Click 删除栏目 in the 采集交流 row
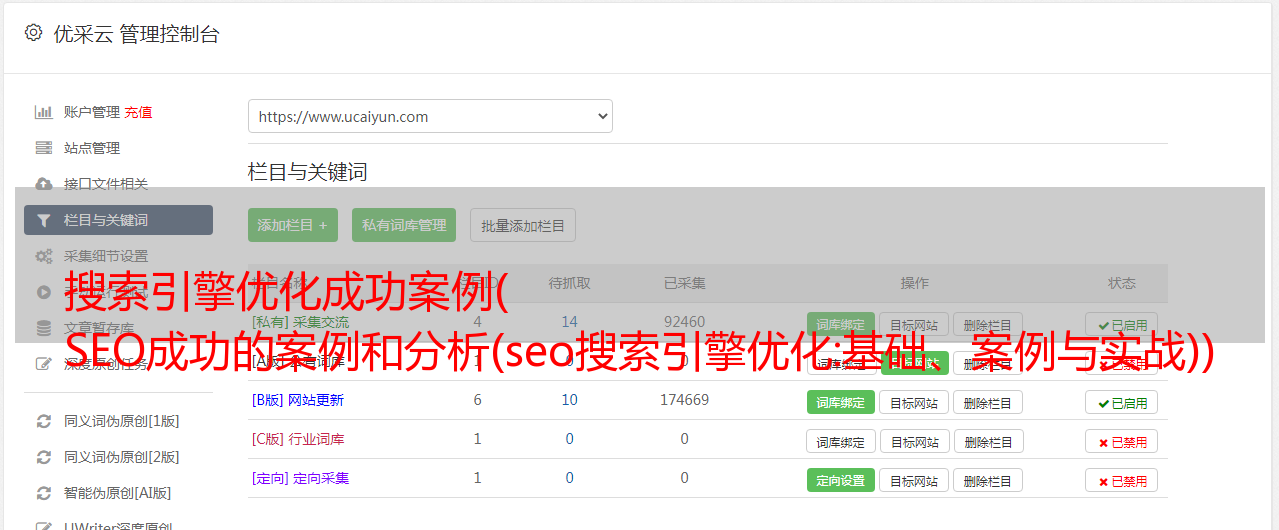Screen dimensions: 1279x530 pos(987,324)
